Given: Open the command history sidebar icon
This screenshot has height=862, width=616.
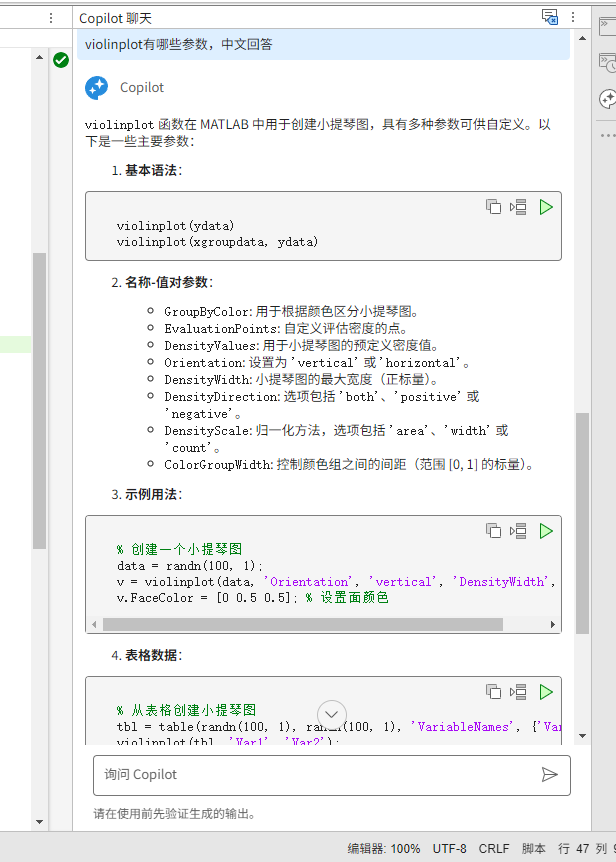Looking at the screenshot, I should [607, 63].
